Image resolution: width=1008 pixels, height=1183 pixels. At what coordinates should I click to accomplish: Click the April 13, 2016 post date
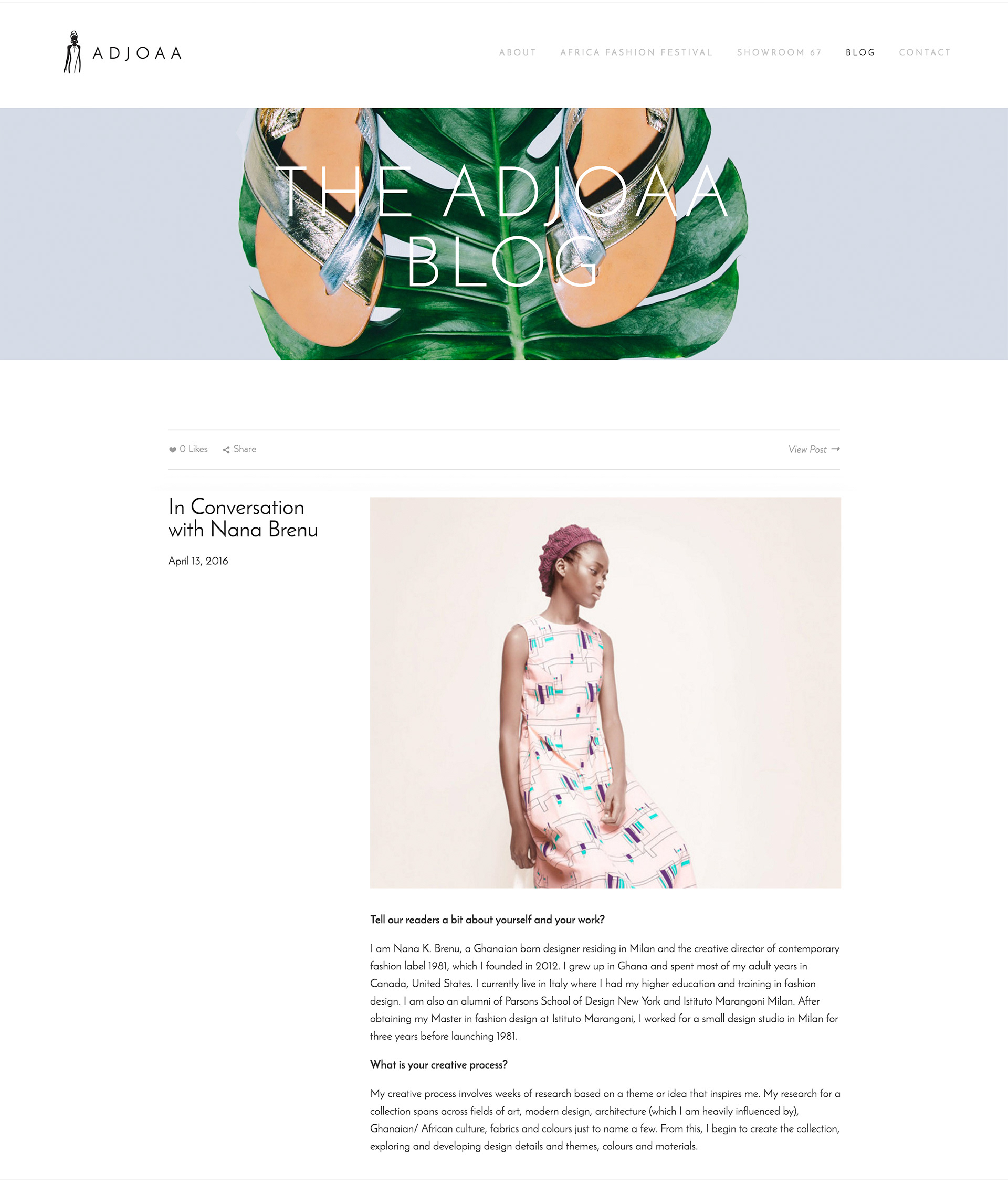(x=198, y=561)
